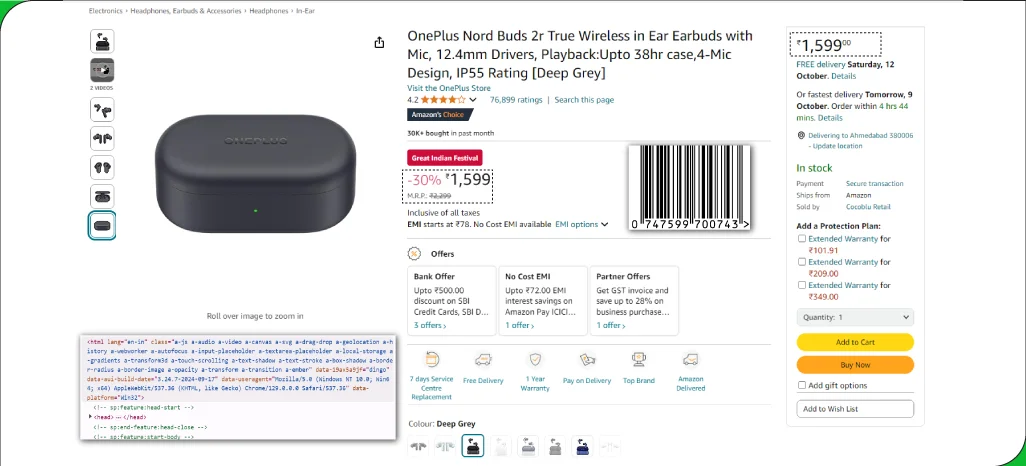Screen dimensions: 1026x466
Task: Expand EMI options
Action: pyautogui.click(x=582, y=225)
